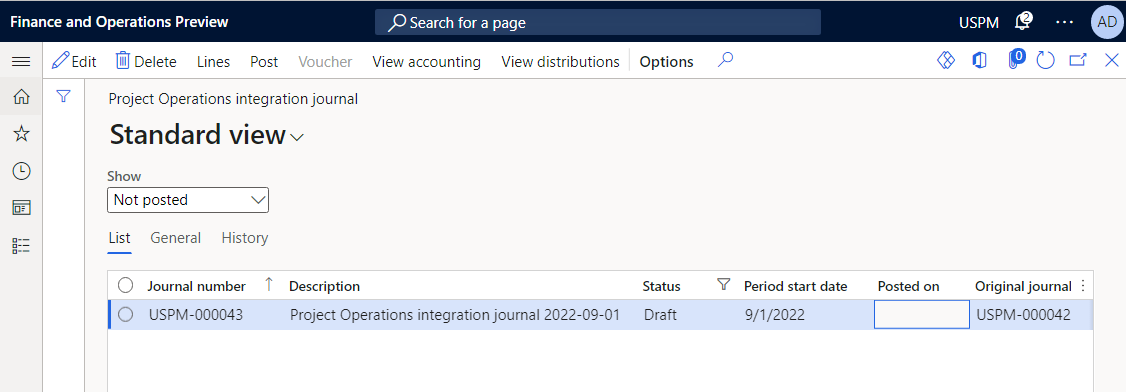
Task: Click the Status column filter icon
Action: [x=724, y=285]
